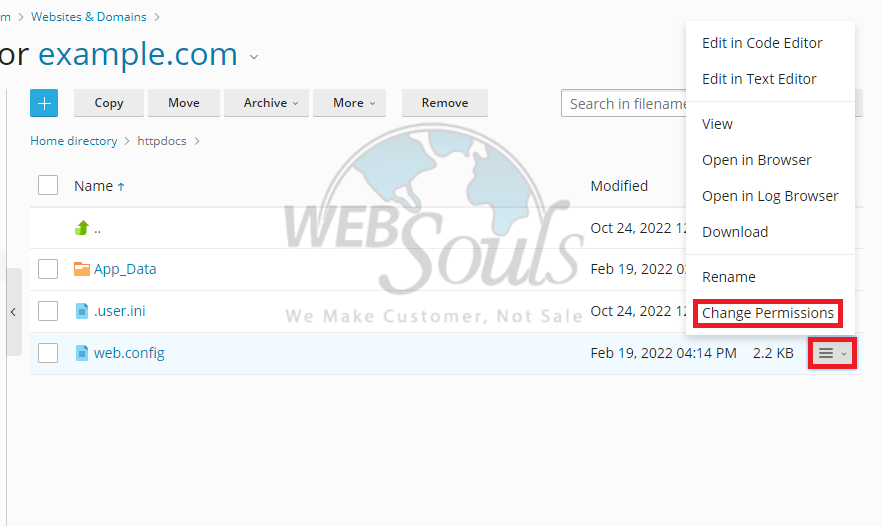
Task: Expand the Archive dropdown button
Action: (267, 103)
